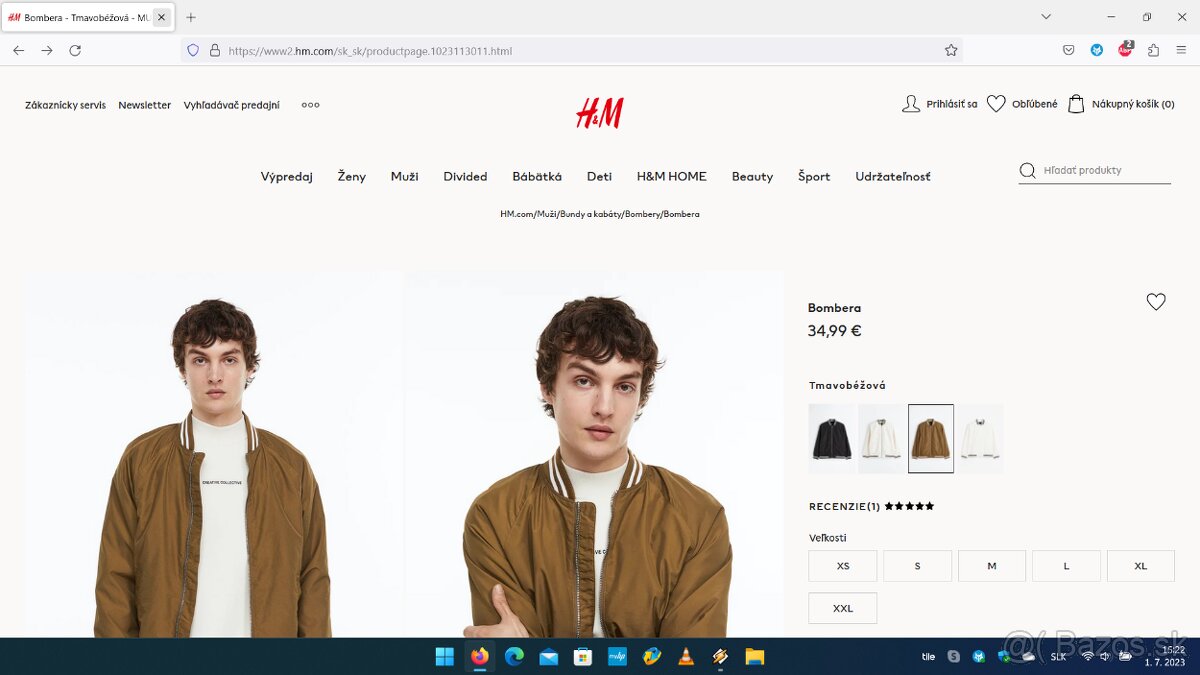Bookmark this page with the star icon

coord(951,50)
